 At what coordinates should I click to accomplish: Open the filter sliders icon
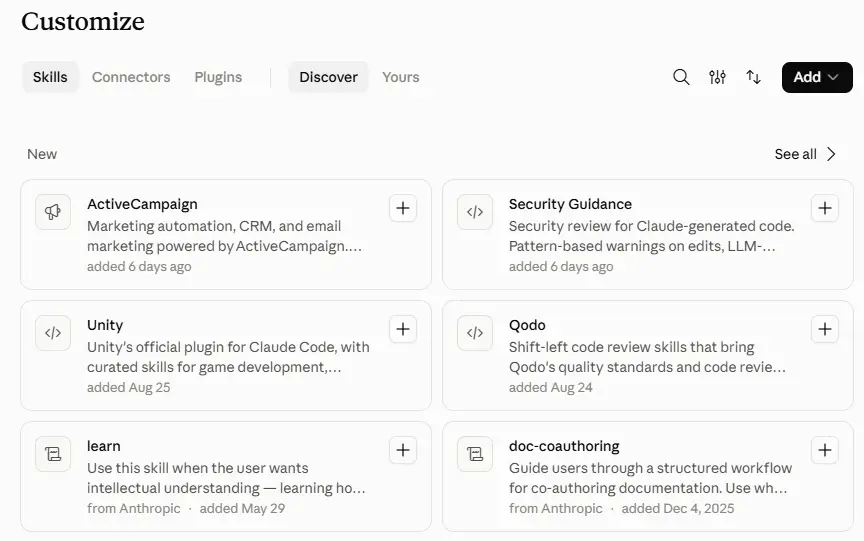pos(717,77)
